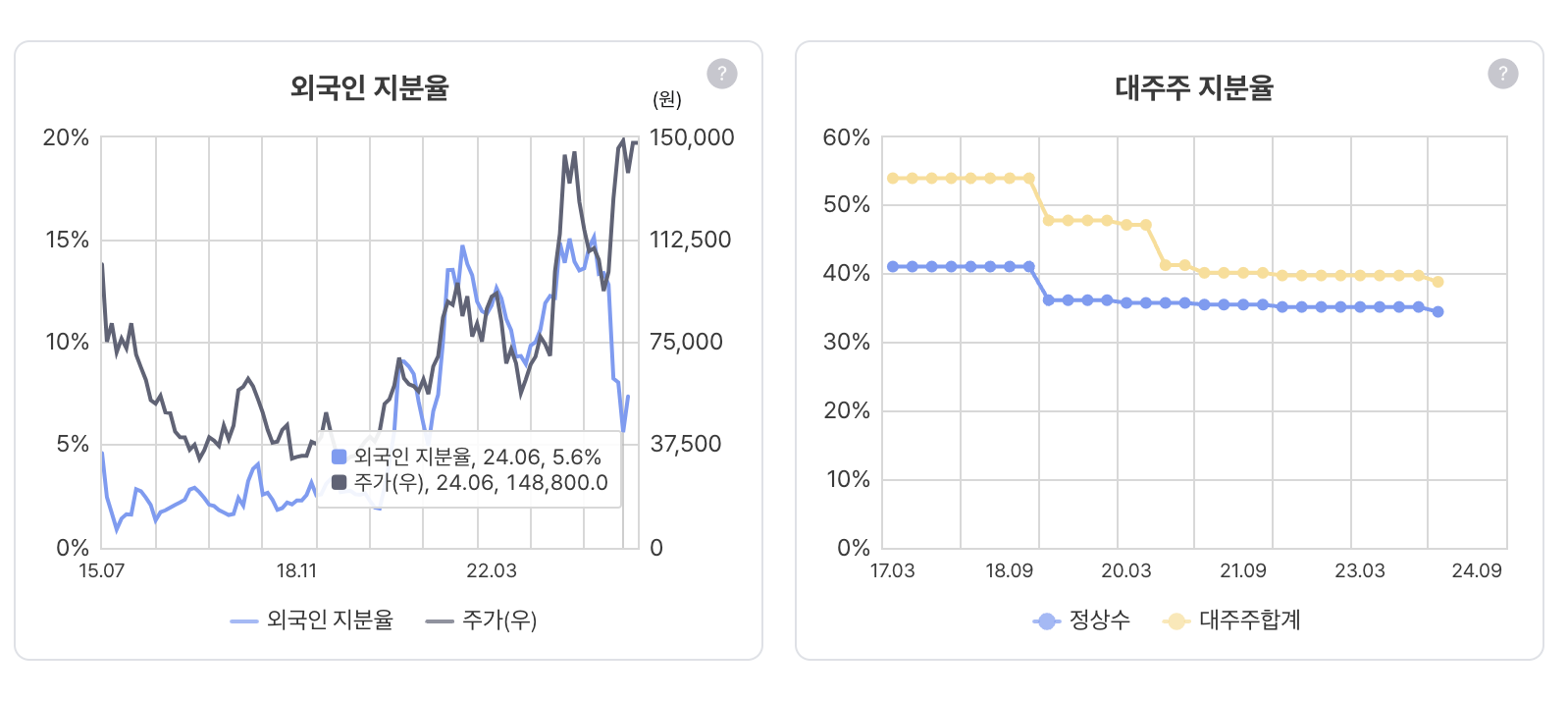Click the 150,000 price axis label

coord(692,137)
